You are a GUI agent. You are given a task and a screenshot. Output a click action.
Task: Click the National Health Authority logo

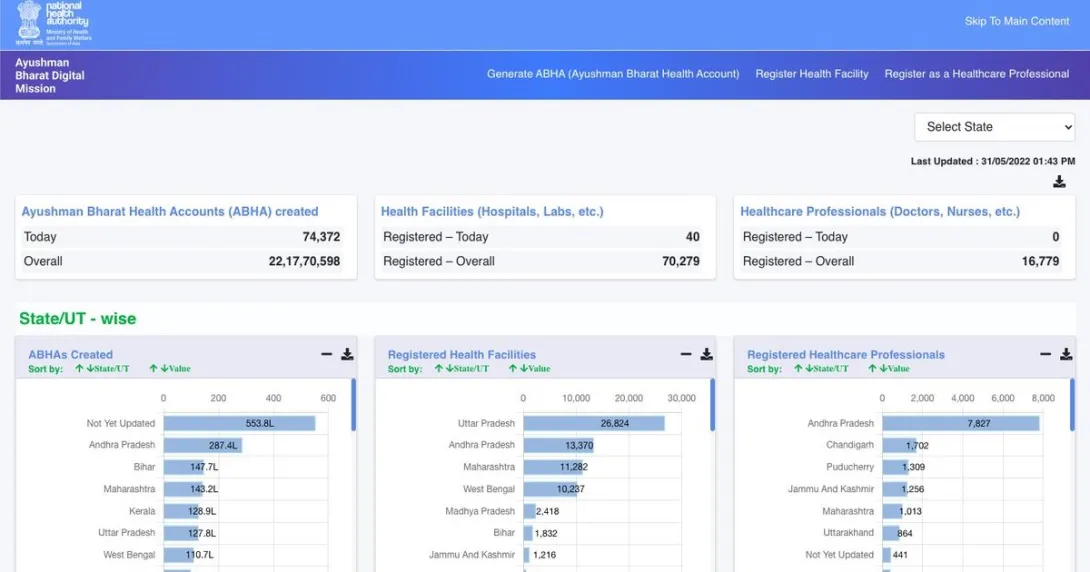pyautogui.click(x=54, y=24)
